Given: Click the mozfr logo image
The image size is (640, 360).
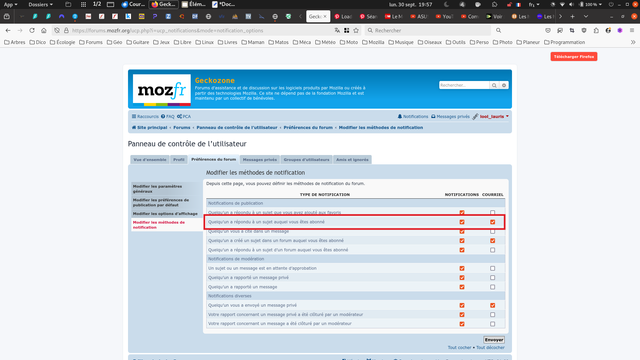Looking at the screenshot, I should (x=162, y=90).
